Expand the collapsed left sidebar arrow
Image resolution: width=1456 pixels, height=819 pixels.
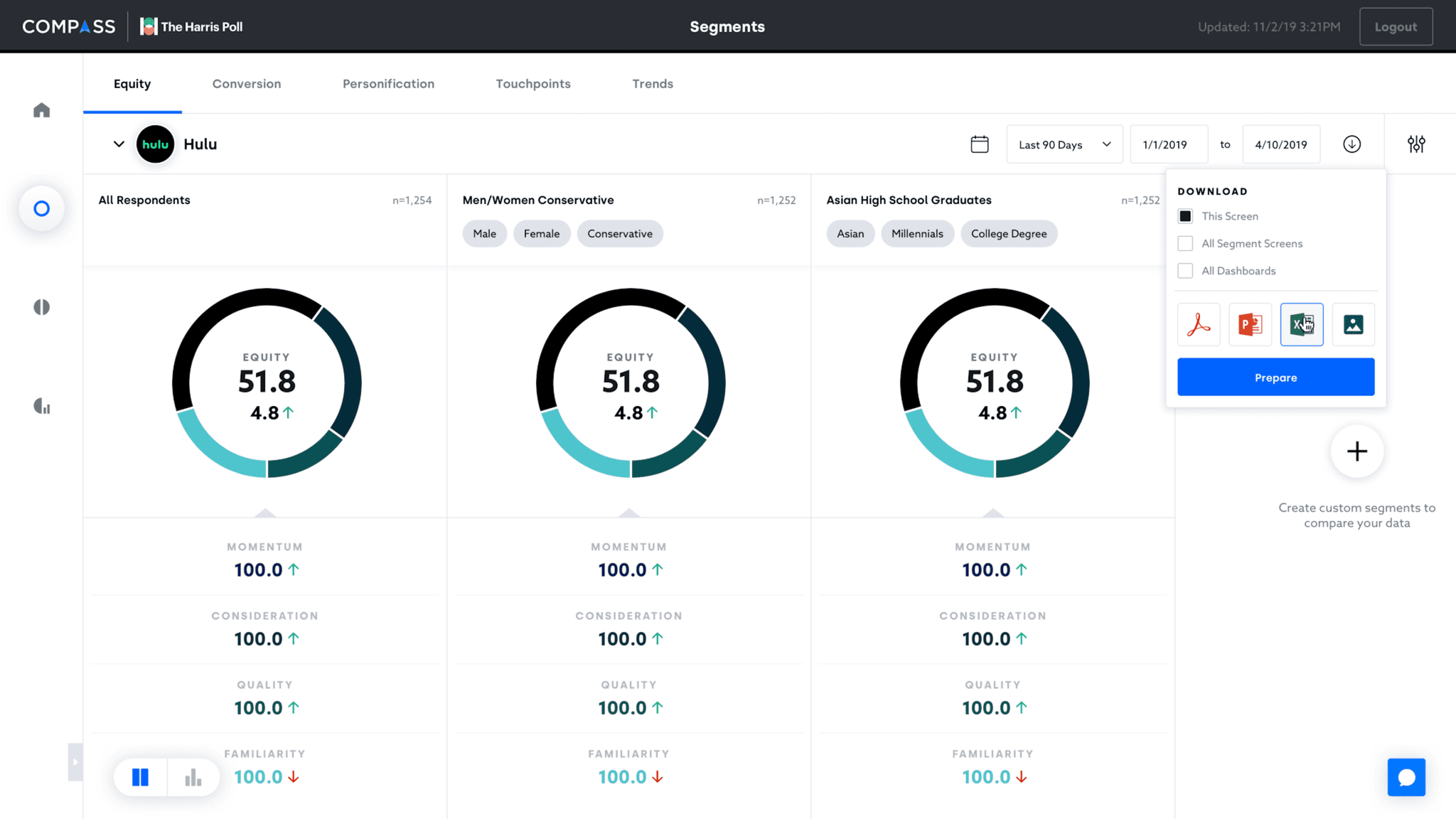click(75, 762)
